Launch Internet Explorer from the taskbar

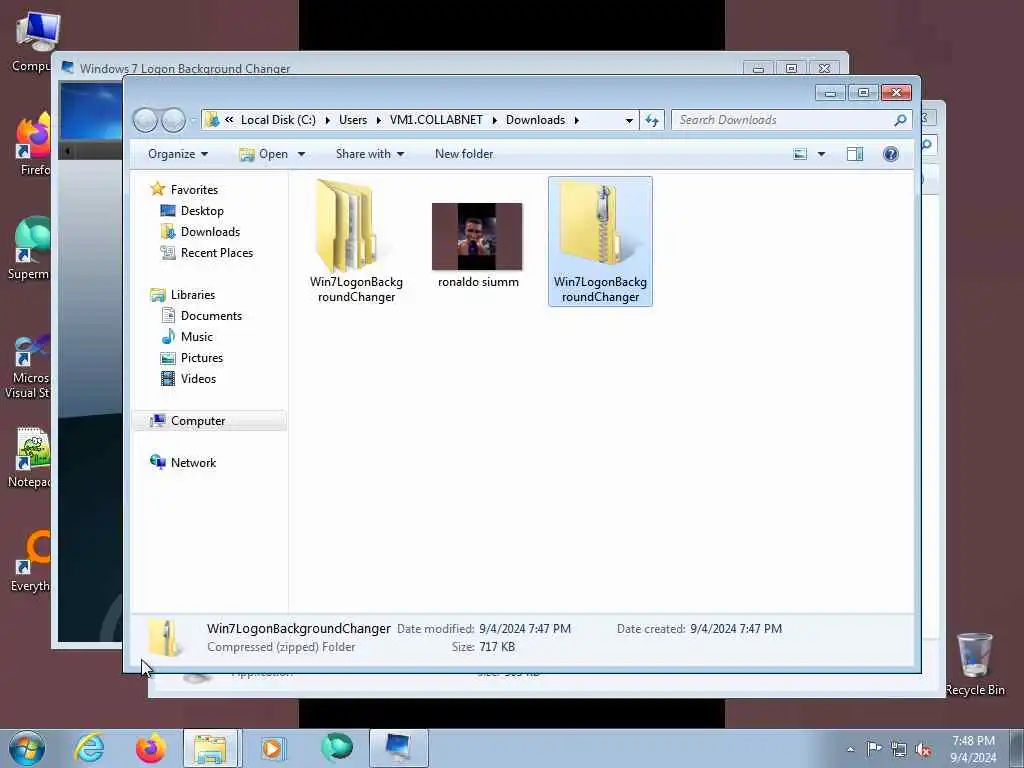click(x=89, y=748)
